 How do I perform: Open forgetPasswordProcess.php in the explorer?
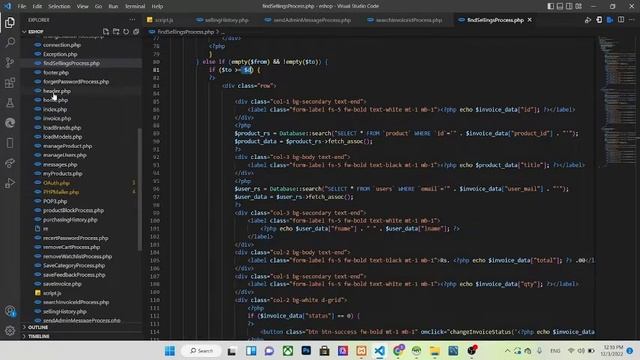pyautogui.click(x=76, y=82)
